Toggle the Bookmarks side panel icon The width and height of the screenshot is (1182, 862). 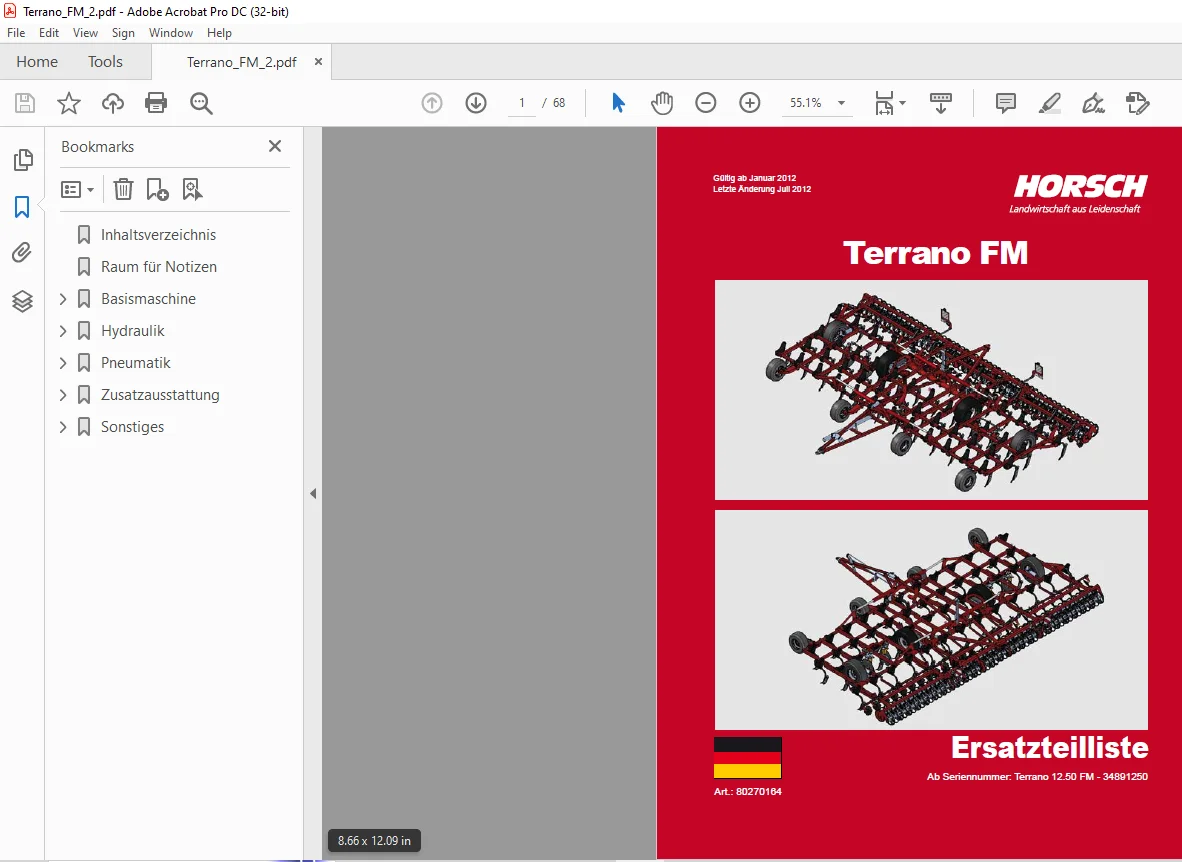[22, 207]
